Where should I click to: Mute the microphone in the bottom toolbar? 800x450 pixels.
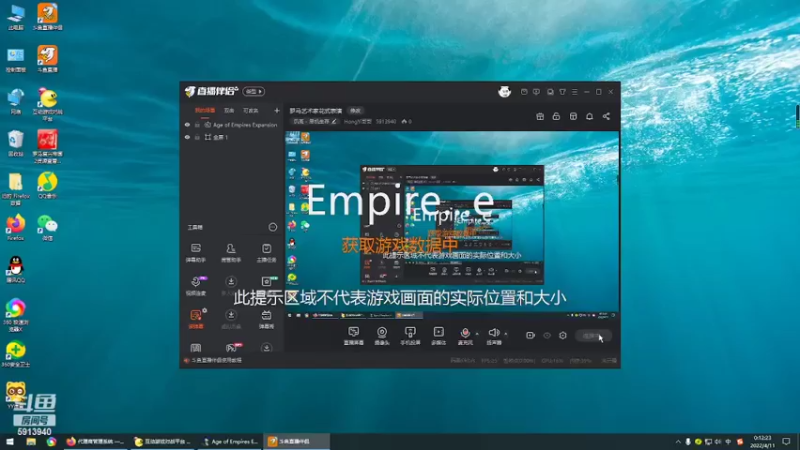point(465,336)
